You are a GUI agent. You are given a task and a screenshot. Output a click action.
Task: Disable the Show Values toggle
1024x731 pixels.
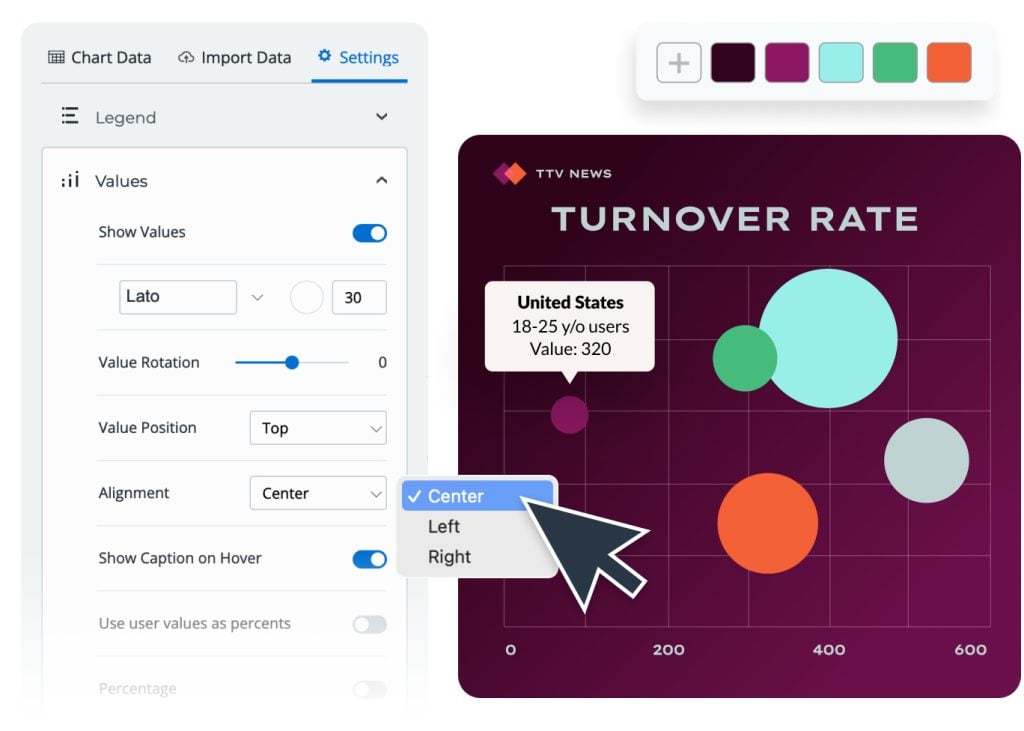tap(369, 232)
